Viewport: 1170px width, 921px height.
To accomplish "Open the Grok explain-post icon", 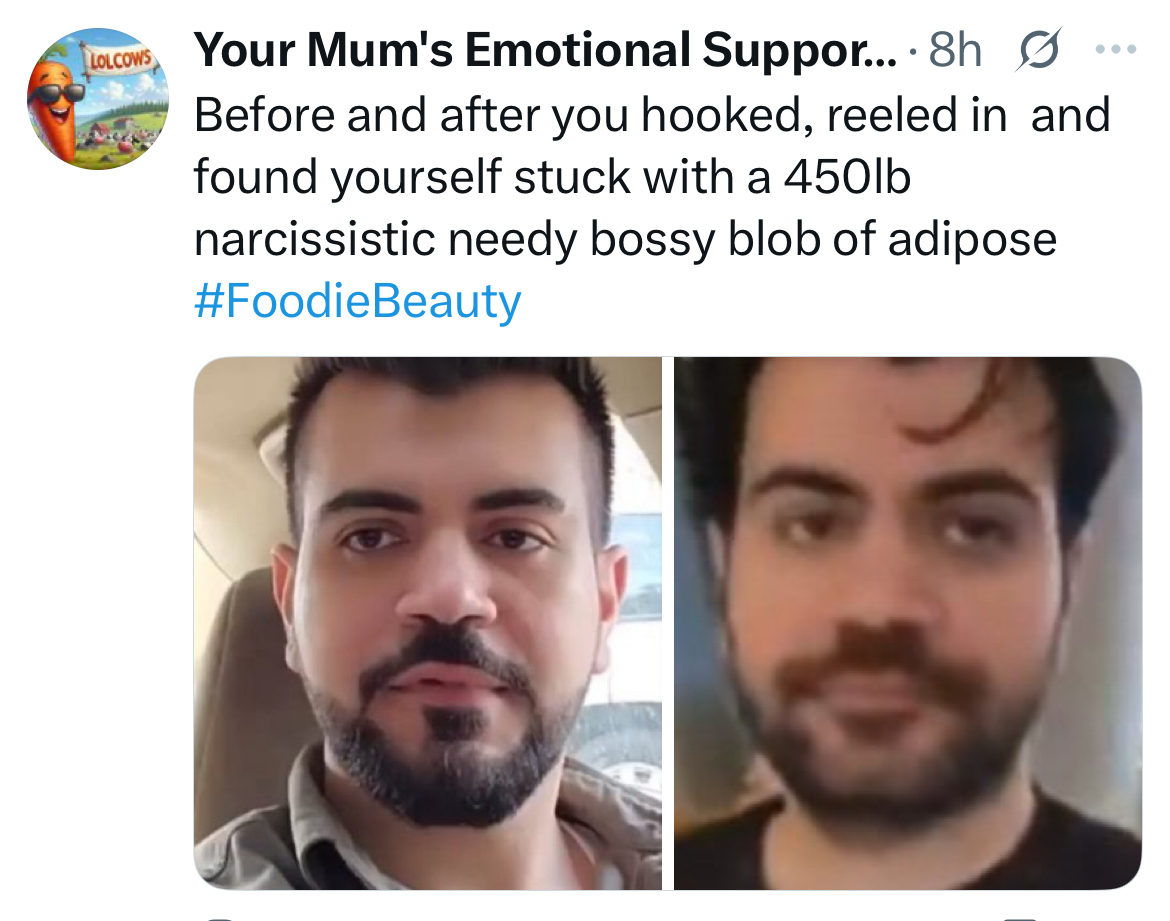I will tap(1038, 49).
